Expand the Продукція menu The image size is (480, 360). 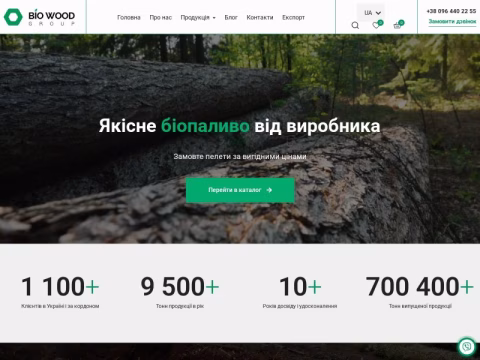pos(198,18)
